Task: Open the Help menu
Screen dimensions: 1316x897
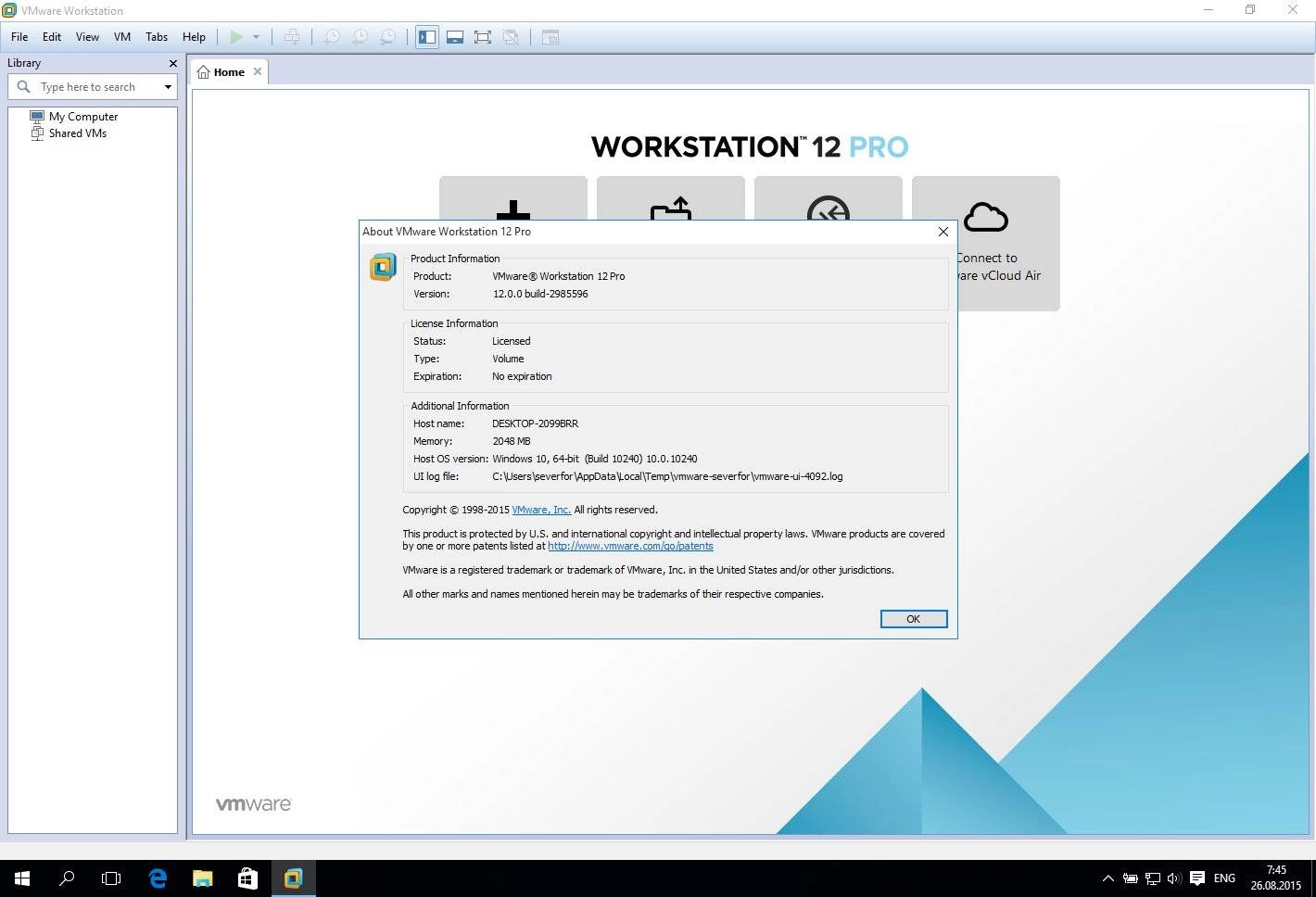Action: [194, 37]
